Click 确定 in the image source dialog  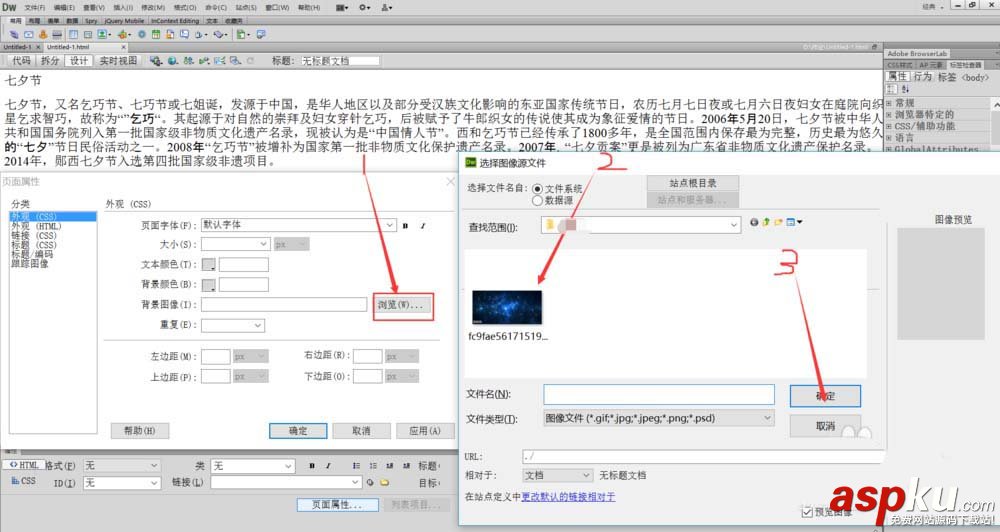pyautogui.click(x=825, y=395)
